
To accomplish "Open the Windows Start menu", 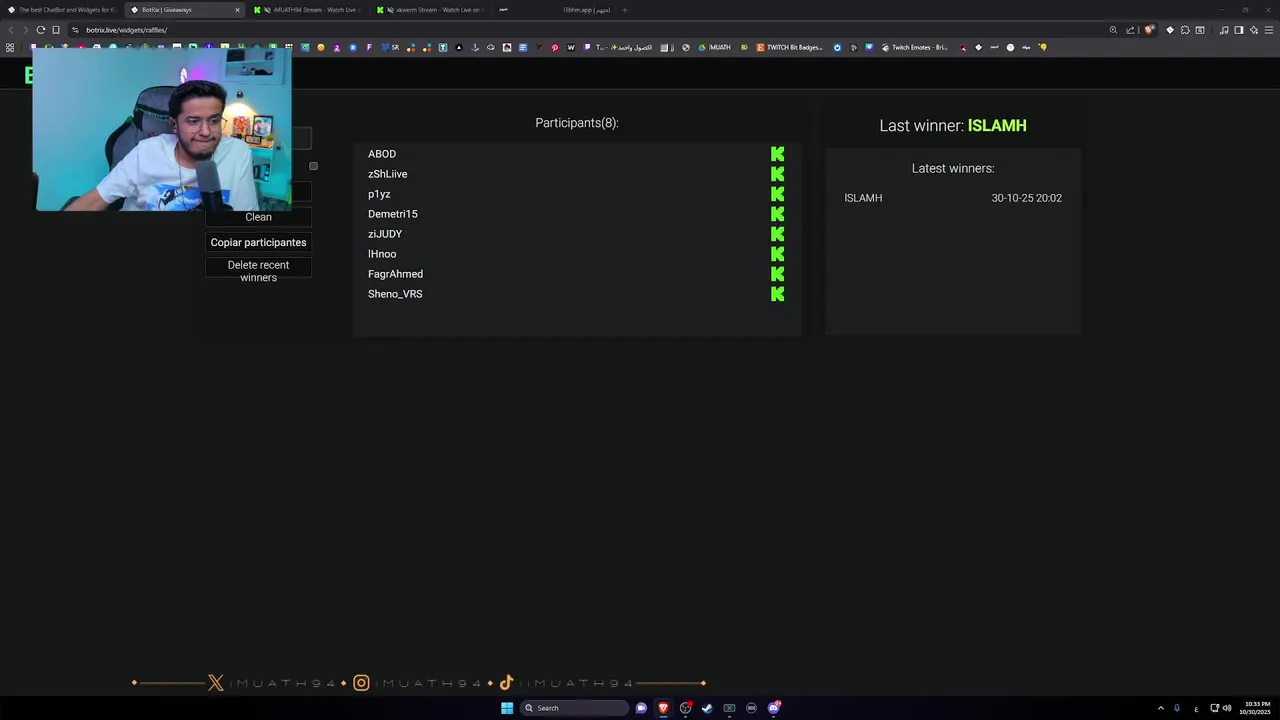I will (507, 708).
